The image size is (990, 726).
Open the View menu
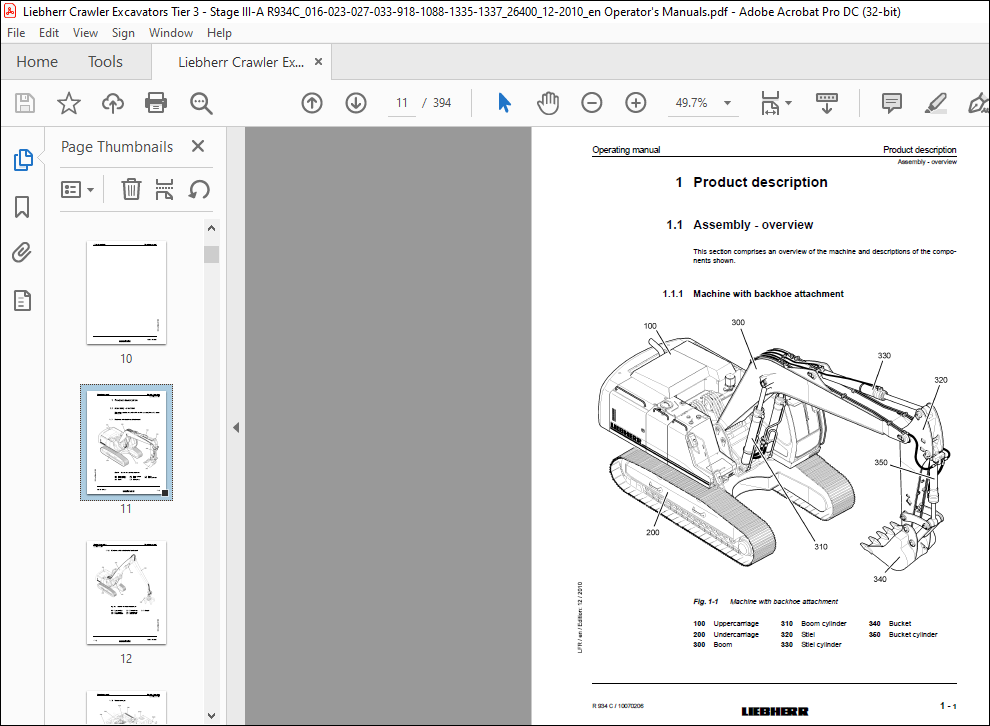(85, 33)
